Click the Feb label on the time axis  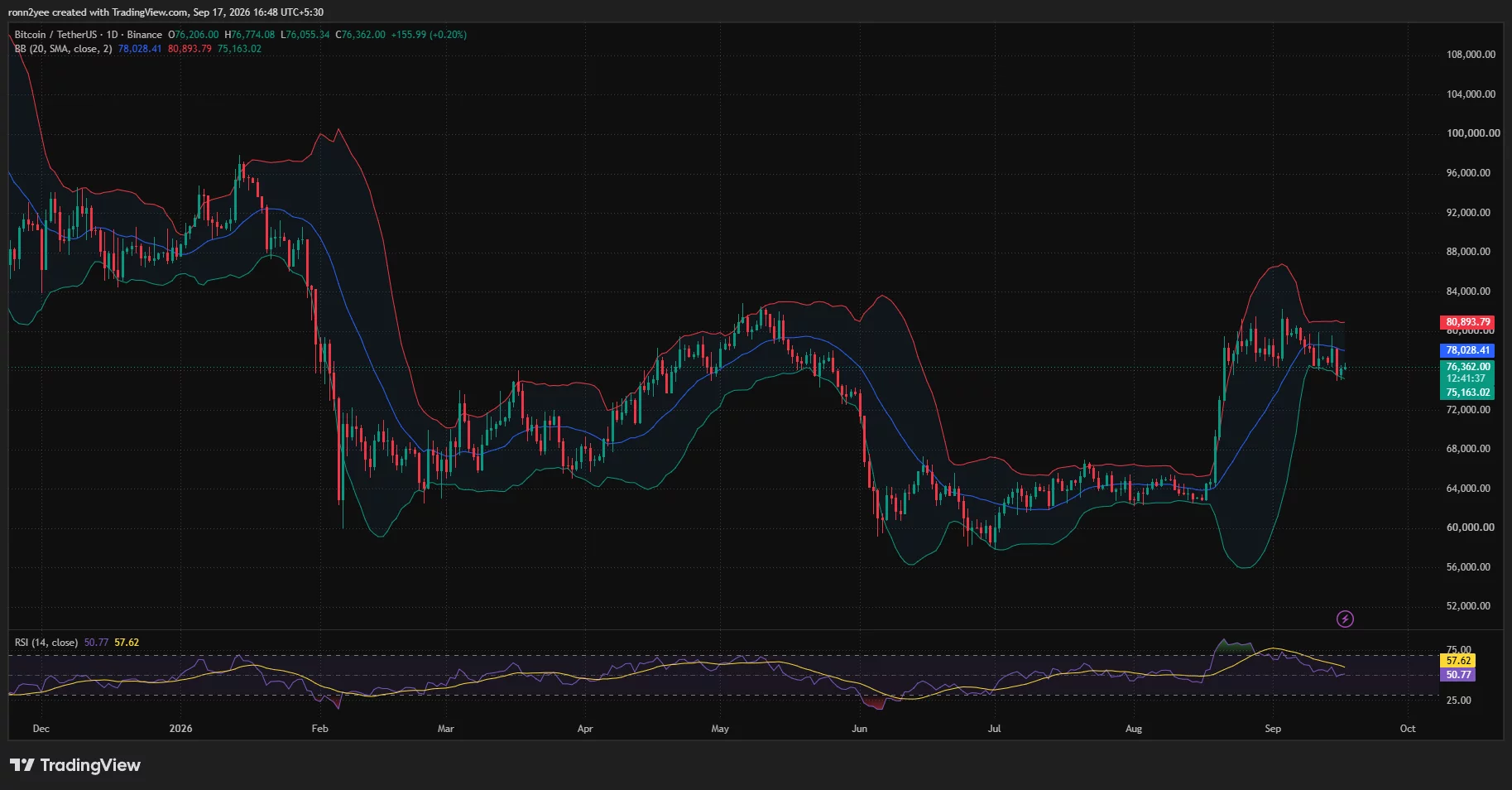319,729
